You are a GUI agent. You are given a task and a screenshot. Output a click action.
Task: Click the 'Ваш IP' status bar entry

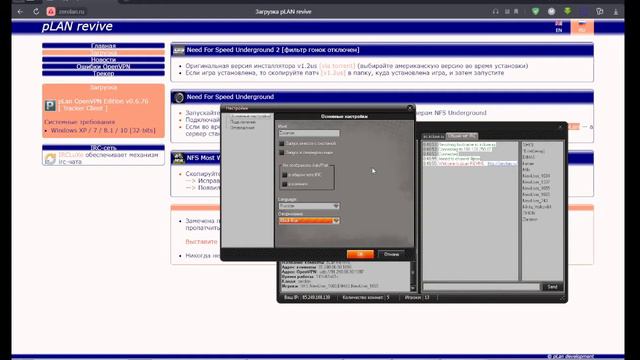tap(307, 298)
